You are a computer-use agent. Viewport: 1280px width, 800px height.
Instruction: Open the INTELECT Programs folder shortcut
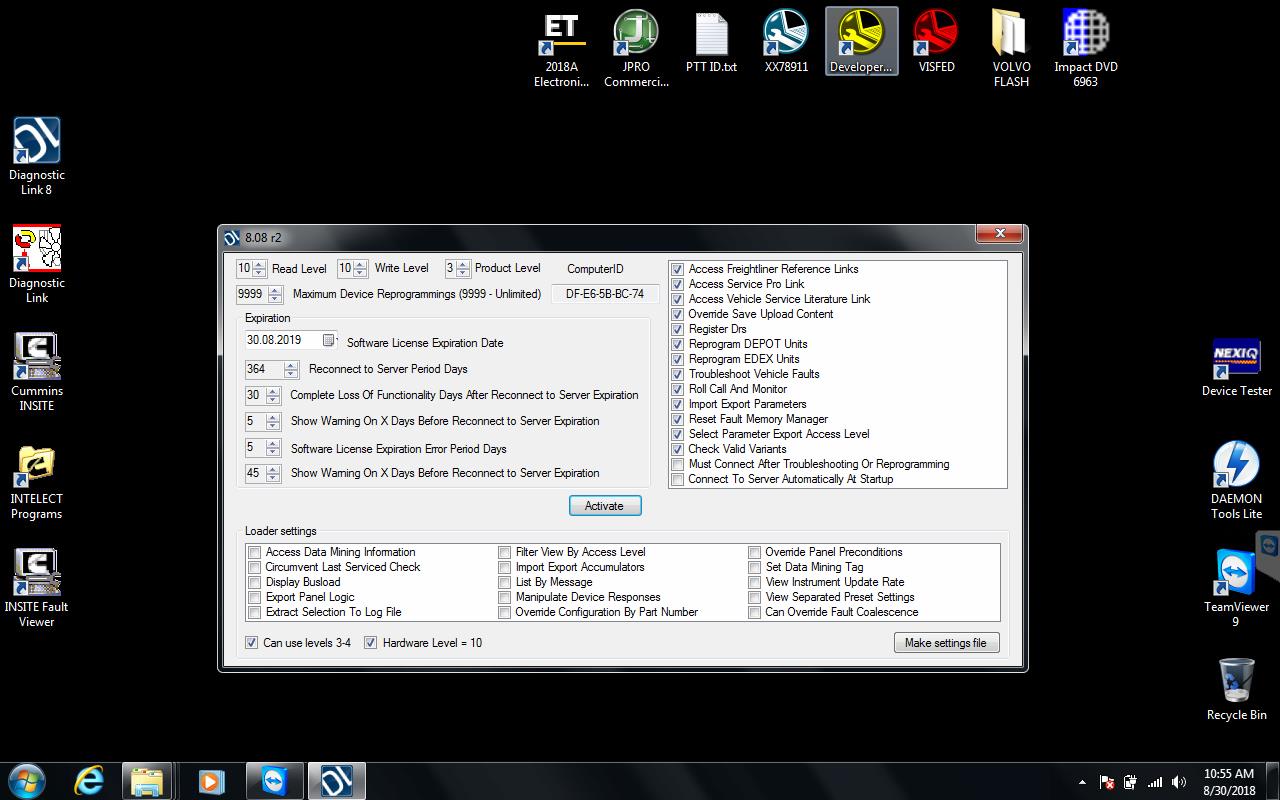click(37, 481)
